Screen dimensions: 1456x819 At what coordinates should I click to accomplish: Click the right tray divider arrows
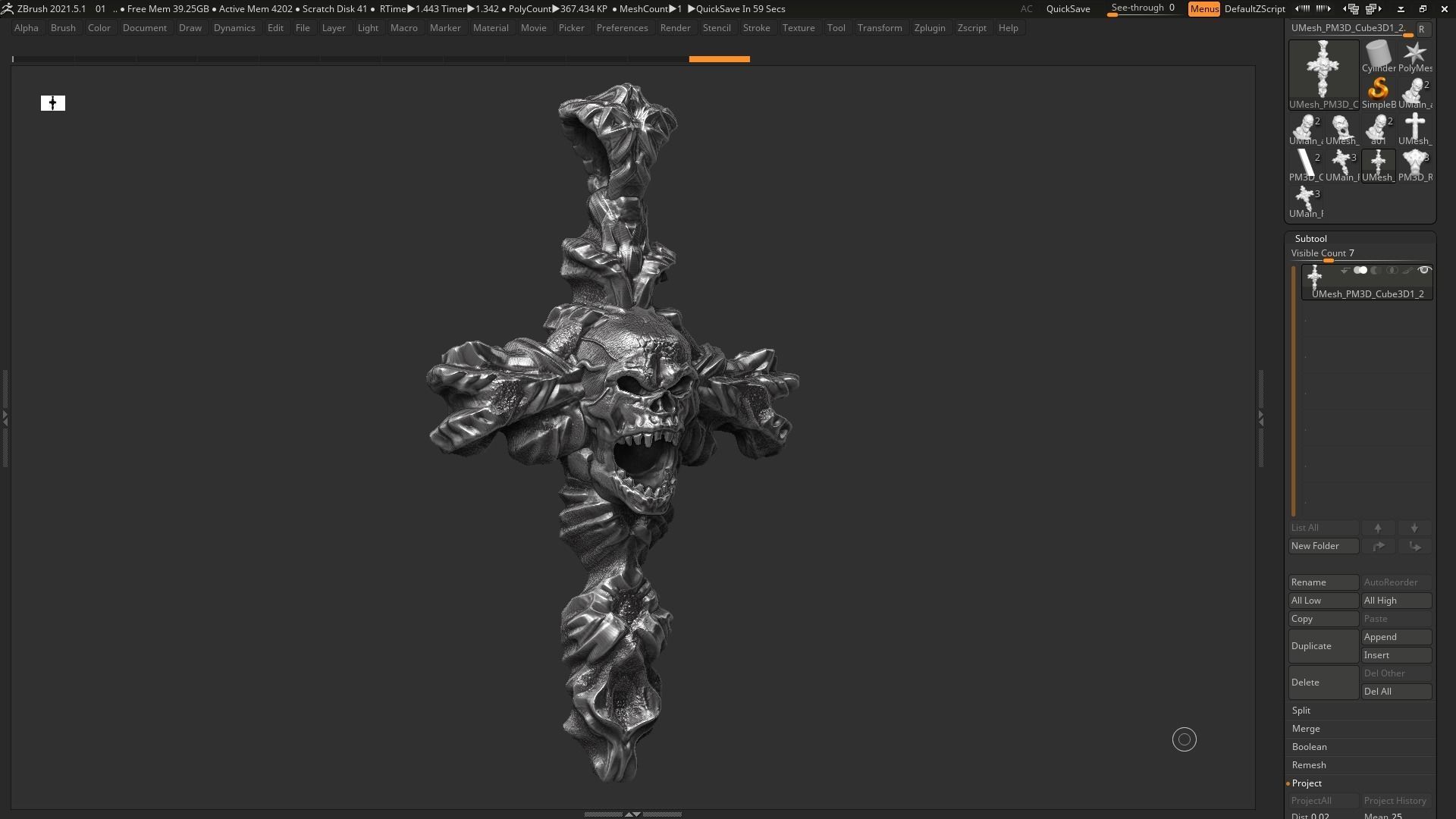[1261, 418]
